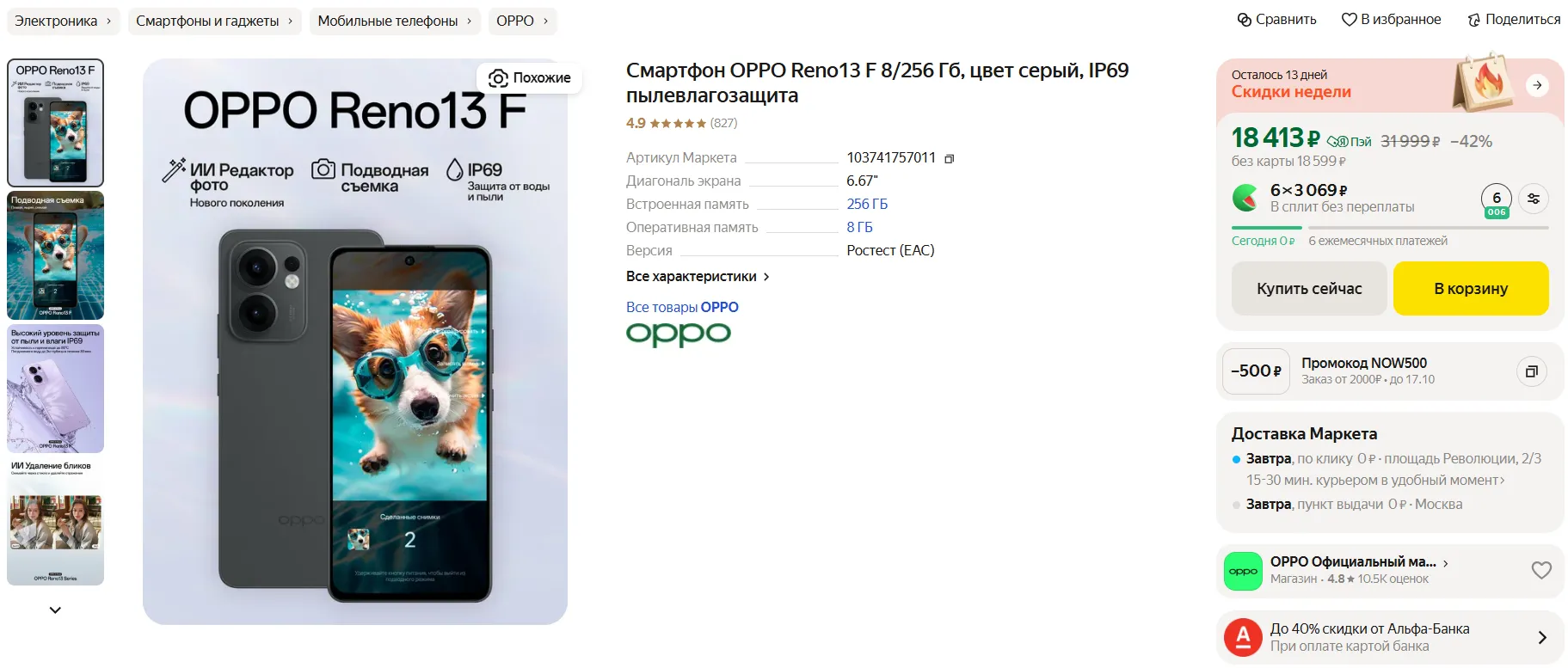Add to cart with В корзину button

pos(1471,289)
